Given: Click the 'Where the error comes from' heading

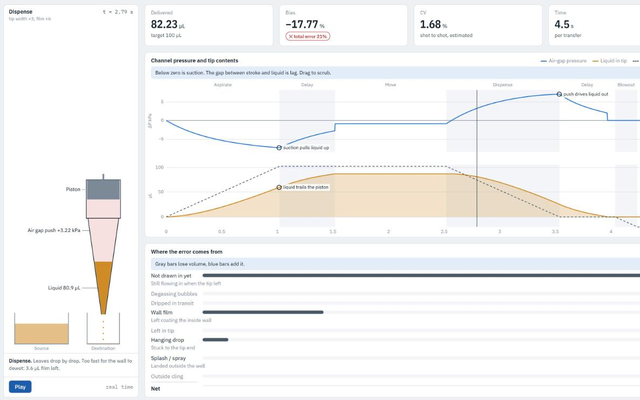Looking at the screenshot, I should [187, 252].
